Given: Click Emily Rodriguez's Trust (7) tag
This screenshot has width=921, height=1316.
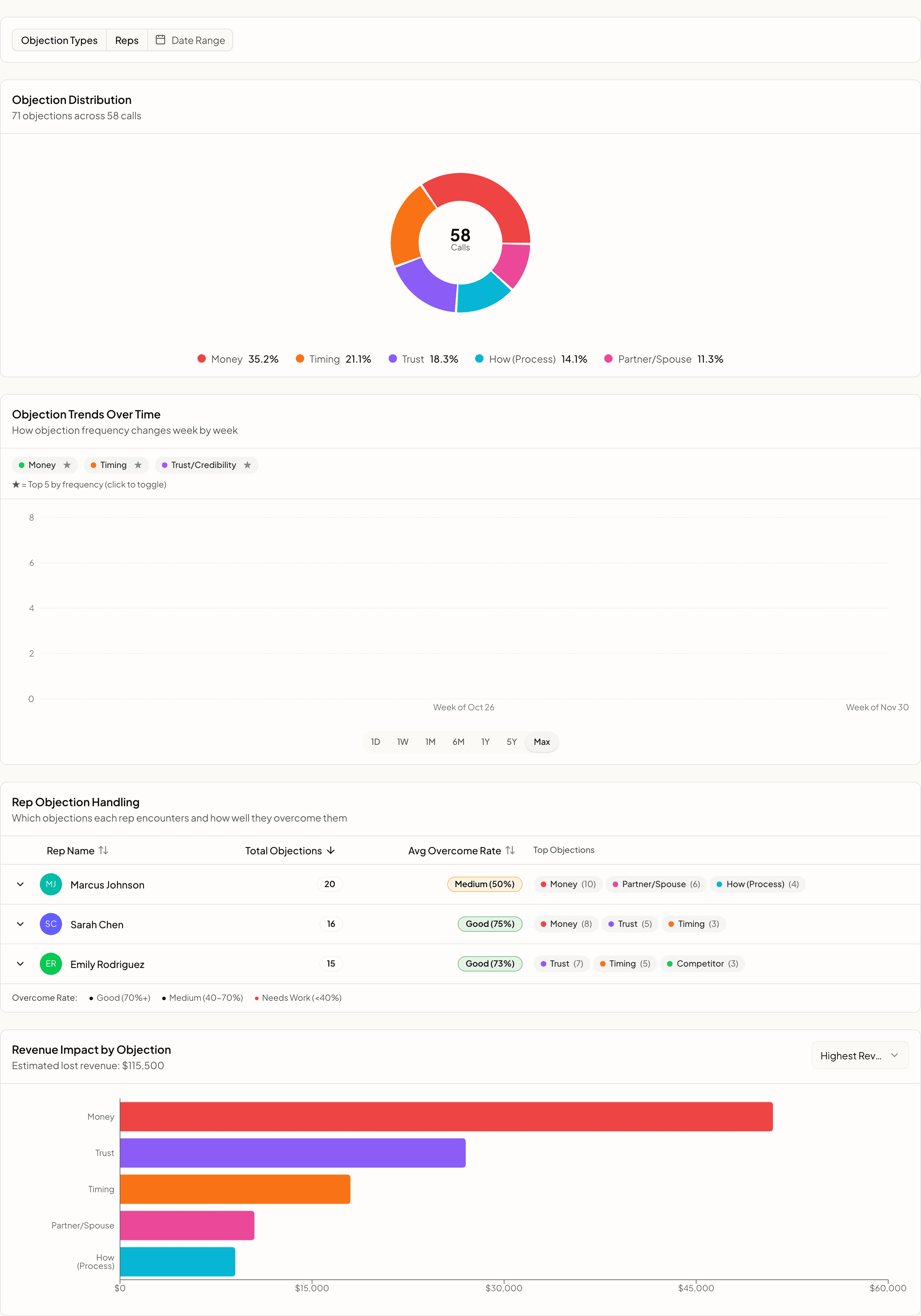Looking at the screenshot, I should pyautogui.click(x=561, y=963).
